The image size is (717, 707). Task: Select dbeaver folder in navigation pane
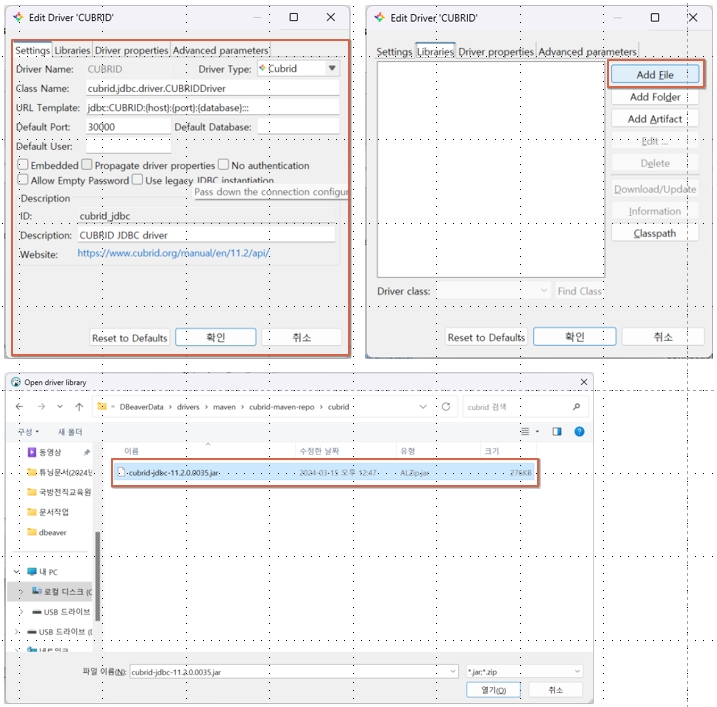[x=47, y=532]
